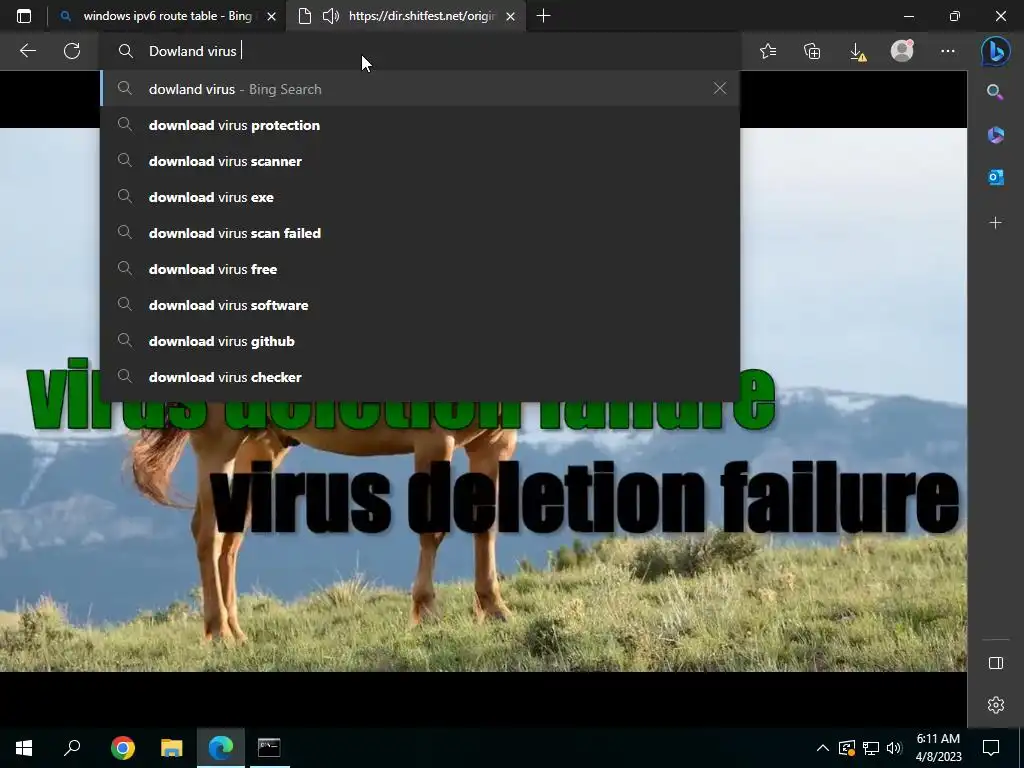This screenshot has height=768, width=1024.
Task: Open the Settings and more ellipsis
Action: tap(948, 51)
